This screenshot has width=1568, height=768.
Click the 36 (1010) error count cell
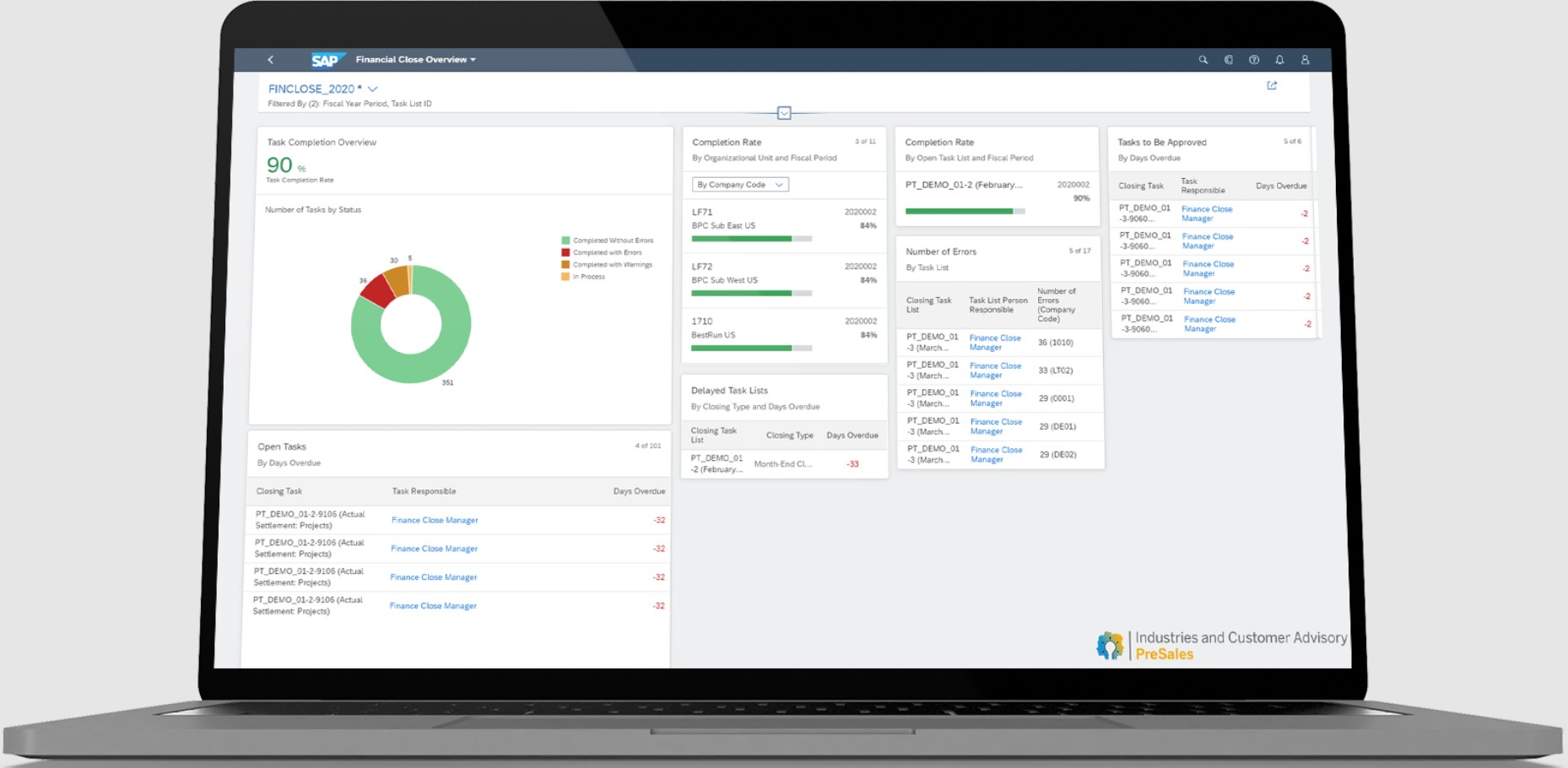click(x=1056, y=343)
